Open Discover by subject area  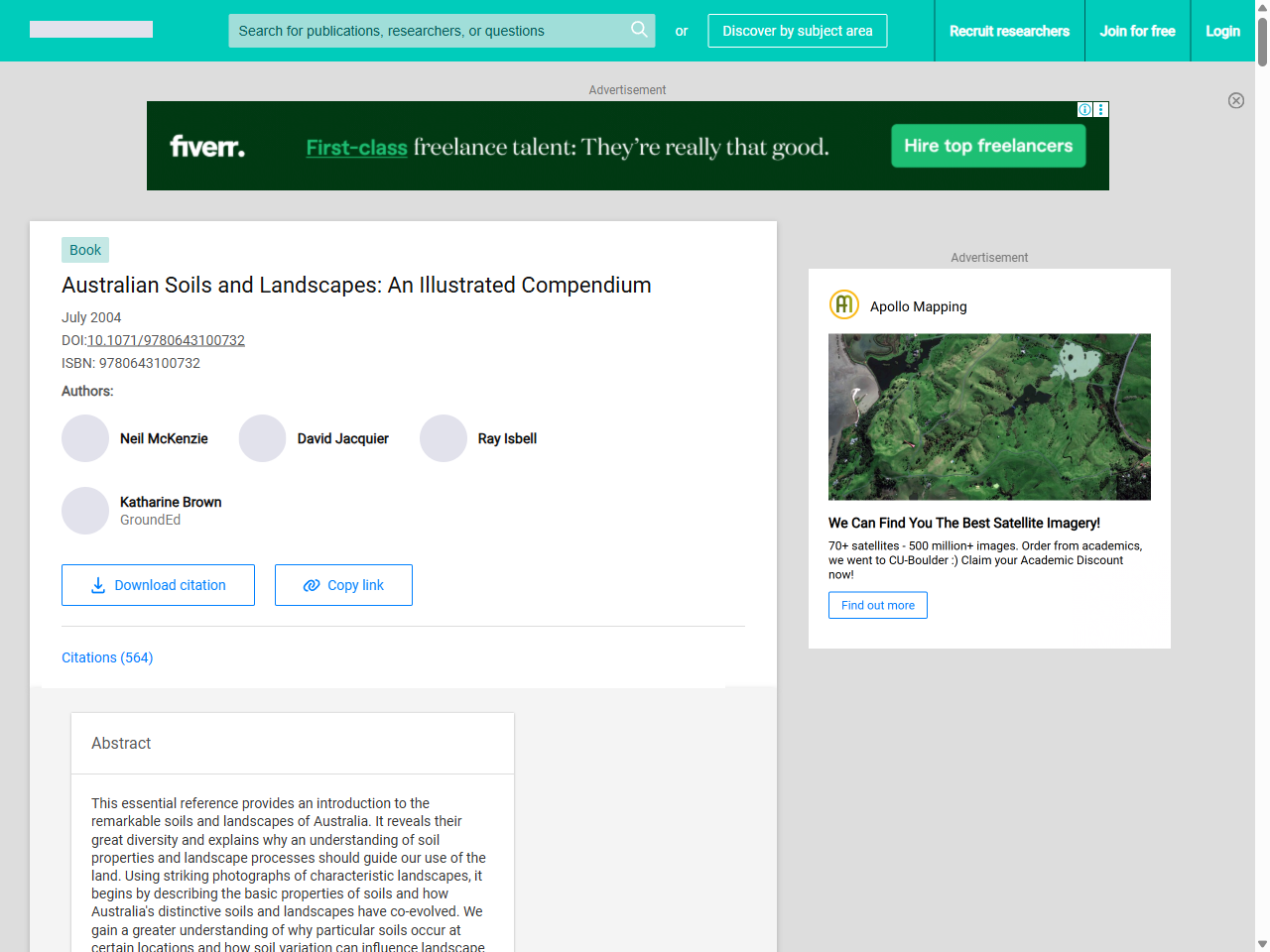click(x=797, y=31)
